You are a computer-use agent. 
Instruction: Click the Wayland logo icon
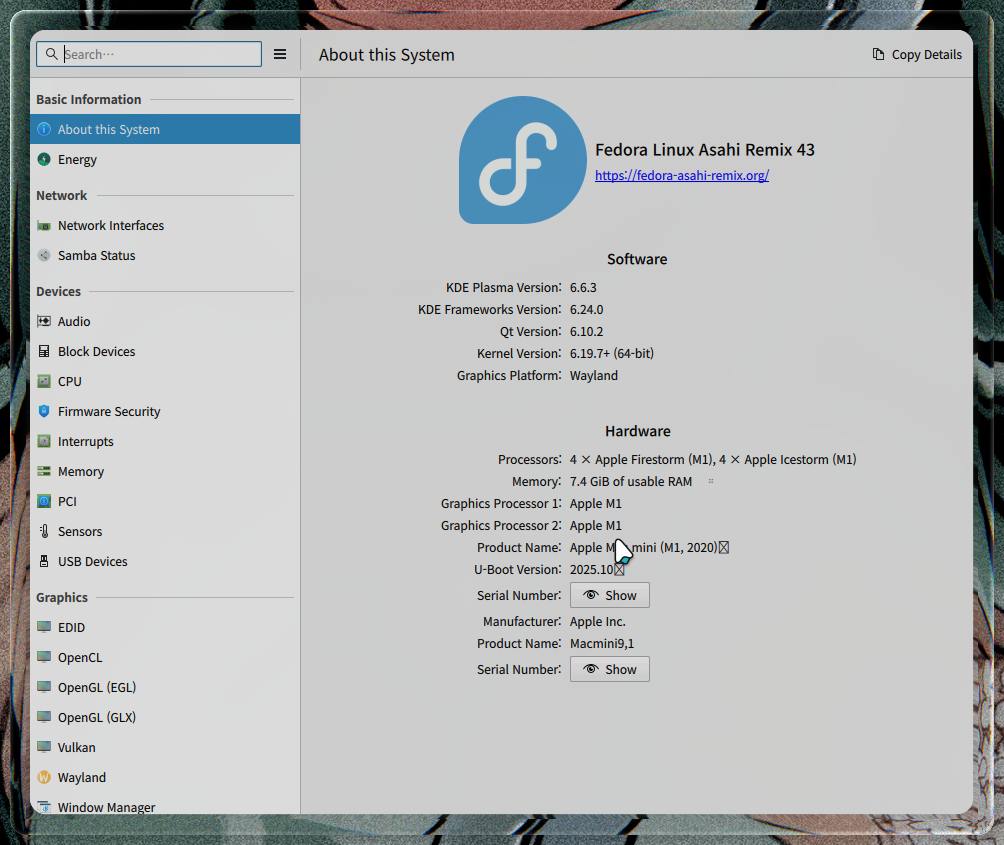tap(44, 777)
